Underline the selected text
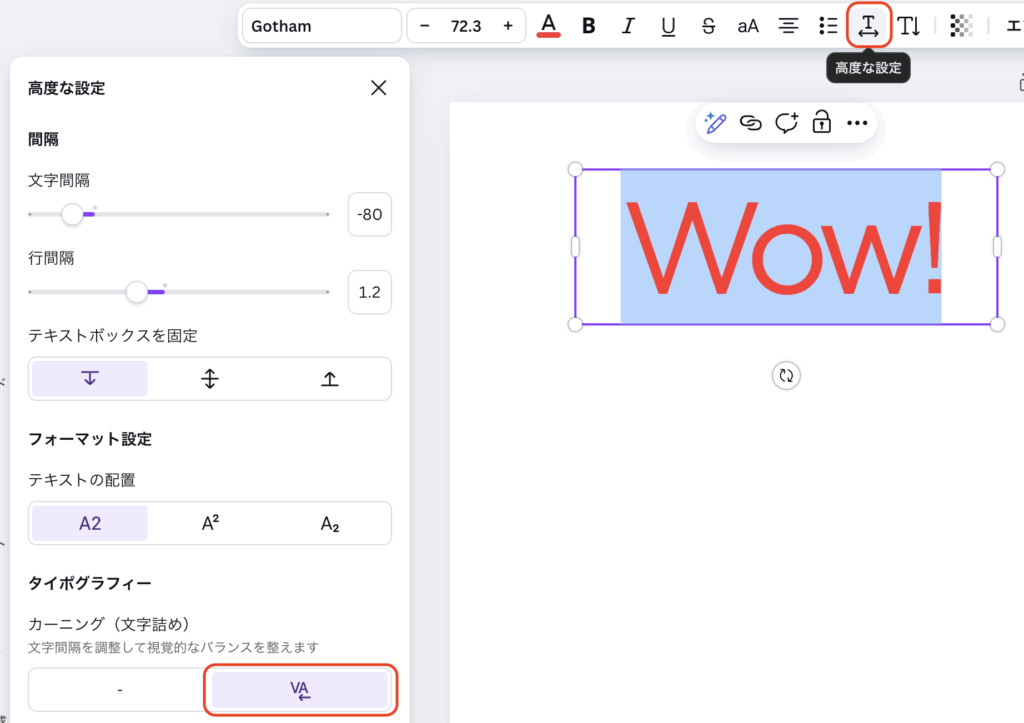 pos(668,26)
